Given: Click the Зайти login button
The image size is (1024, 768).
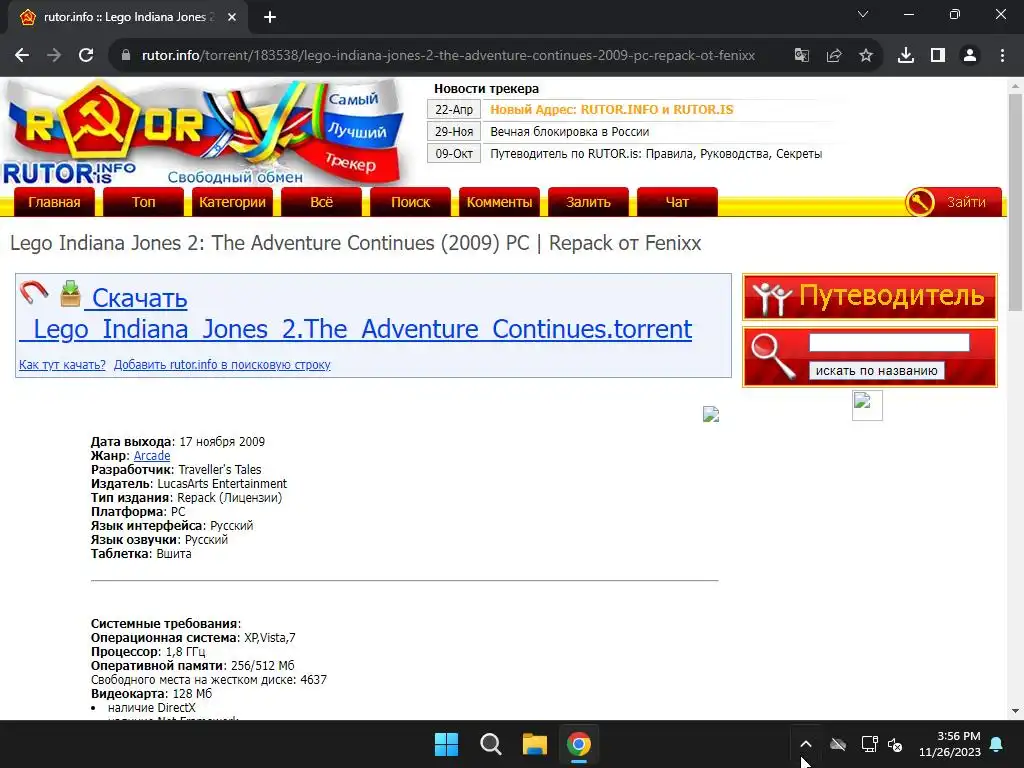Looking at the screenshot, I should [967, 202].
